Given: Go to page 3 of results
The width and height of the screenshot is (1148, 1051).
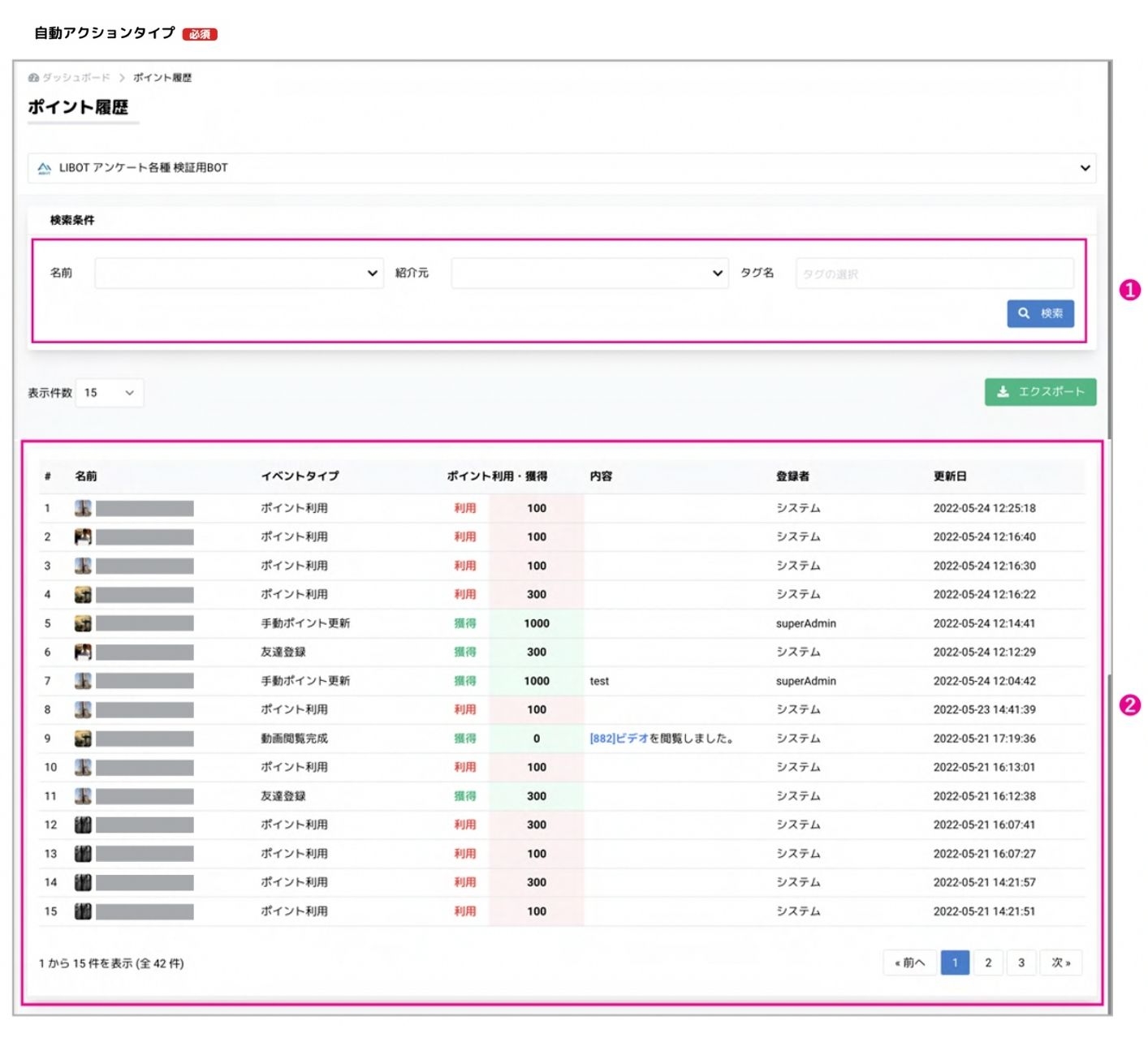Looking at the screenshot, I should pyautogui.click(x=1021, y=963).
